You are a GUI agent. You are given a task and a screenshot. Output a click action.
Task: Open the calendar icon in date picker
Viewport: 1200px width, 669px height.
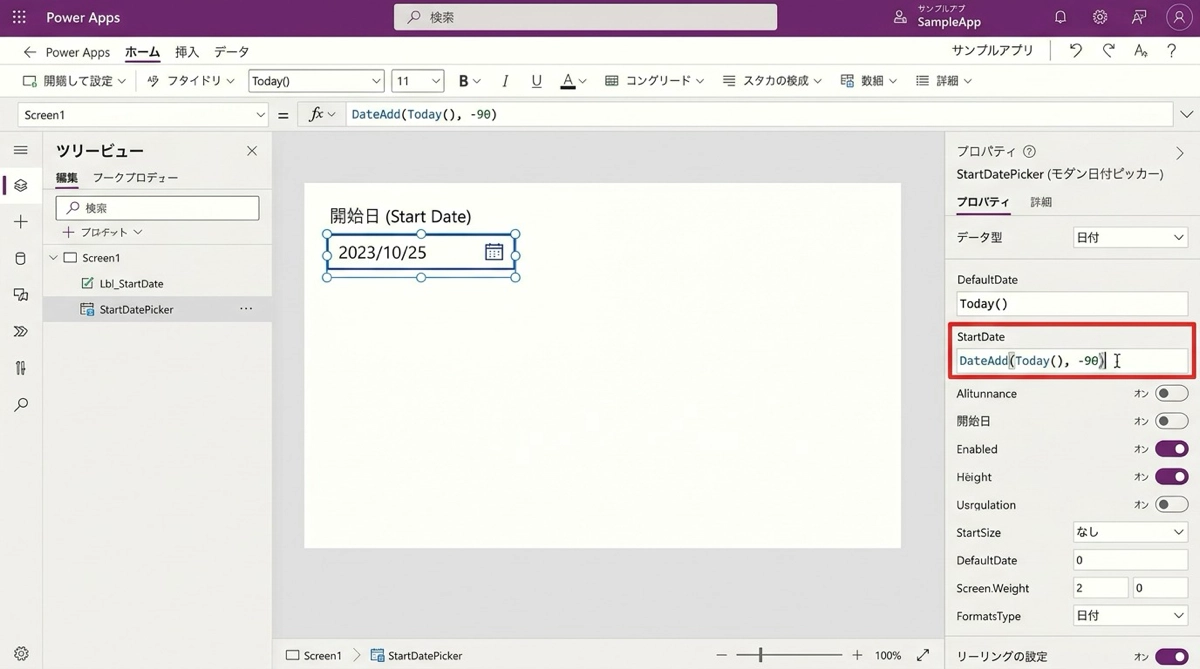494,252
